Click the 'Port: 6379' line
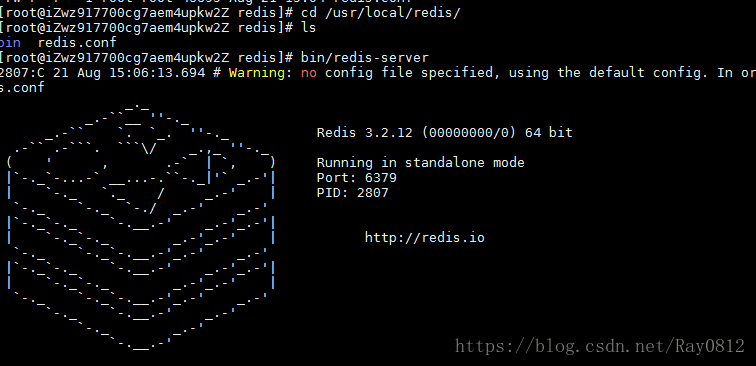756x366 pixels. (357, 177)
